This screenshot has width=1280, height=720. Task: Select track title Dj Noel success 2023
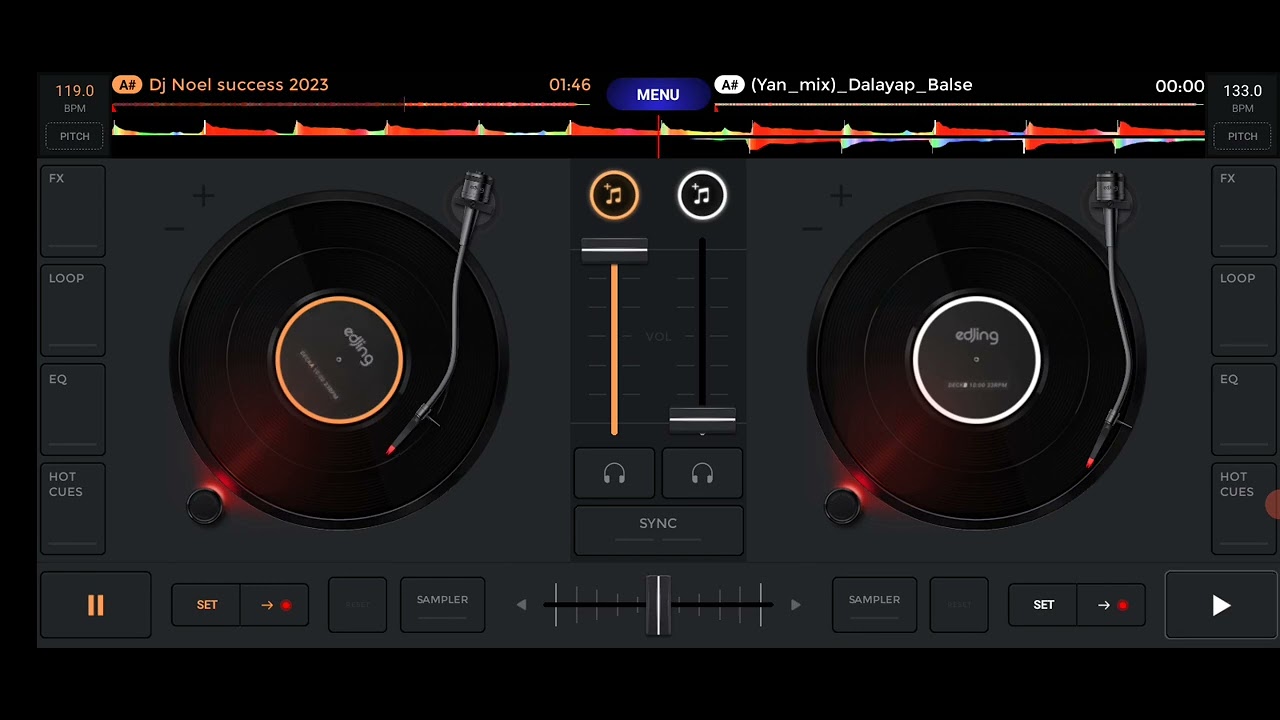coord(239,85)
